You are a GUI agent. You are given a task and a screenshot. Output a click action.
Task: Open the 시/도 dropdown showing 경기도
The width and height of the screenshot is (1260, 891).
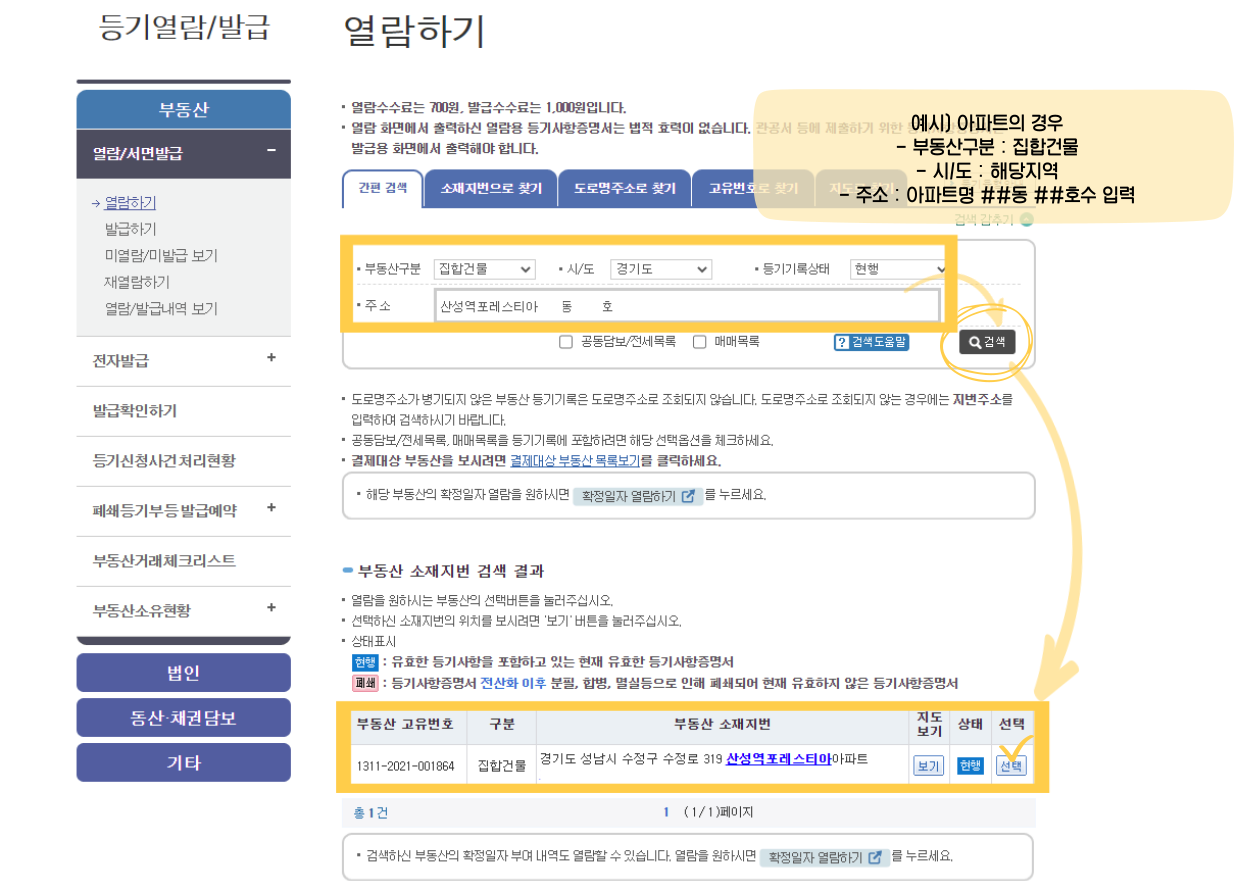tap(660, 269)
